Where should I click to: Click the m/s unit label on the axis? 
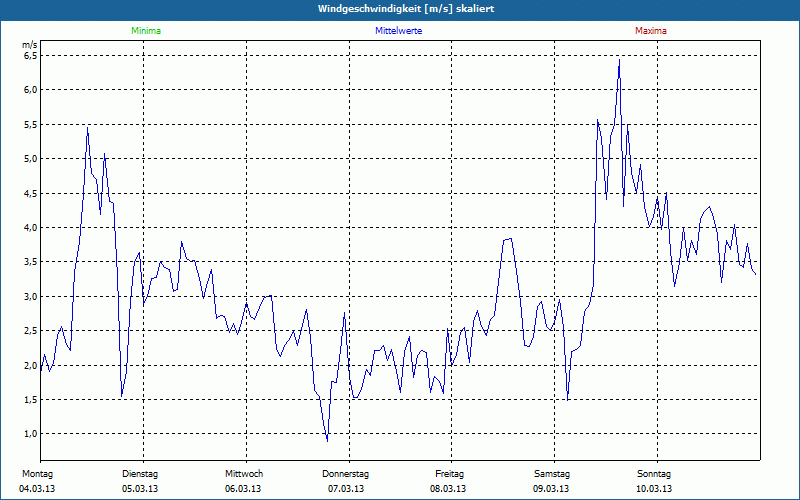click(x=30, y=45)
